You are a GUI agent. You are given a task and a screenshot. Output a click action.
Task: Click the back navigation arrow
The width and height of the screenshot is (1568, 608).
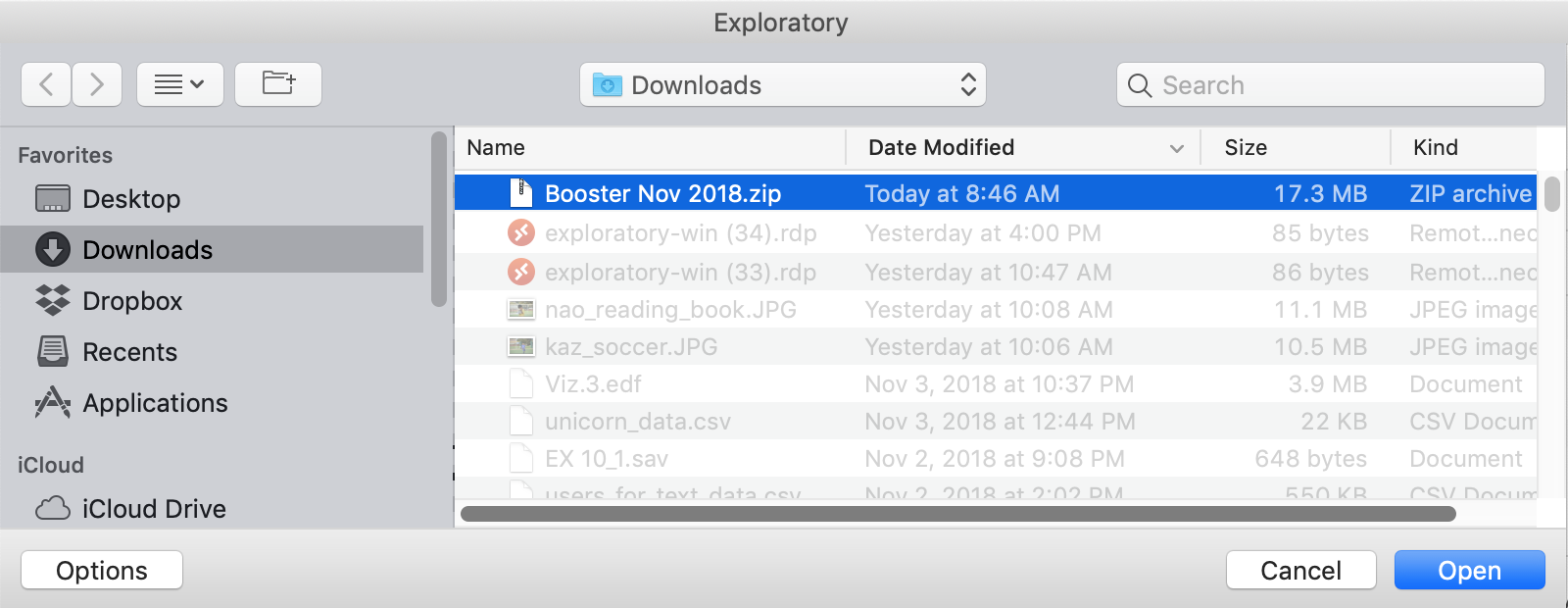[46, 84]
